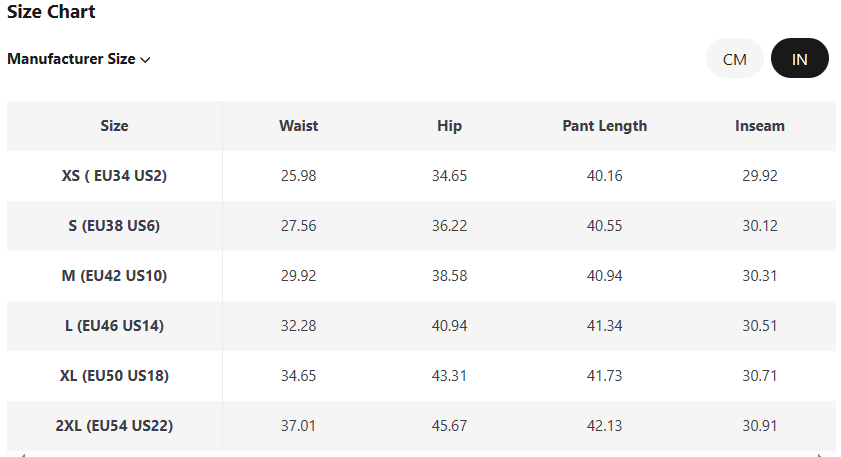Viewport: 841px width, 457px height.
Task: Click the Waist column header
Action: pyautogui.click(x=298, y=126)
